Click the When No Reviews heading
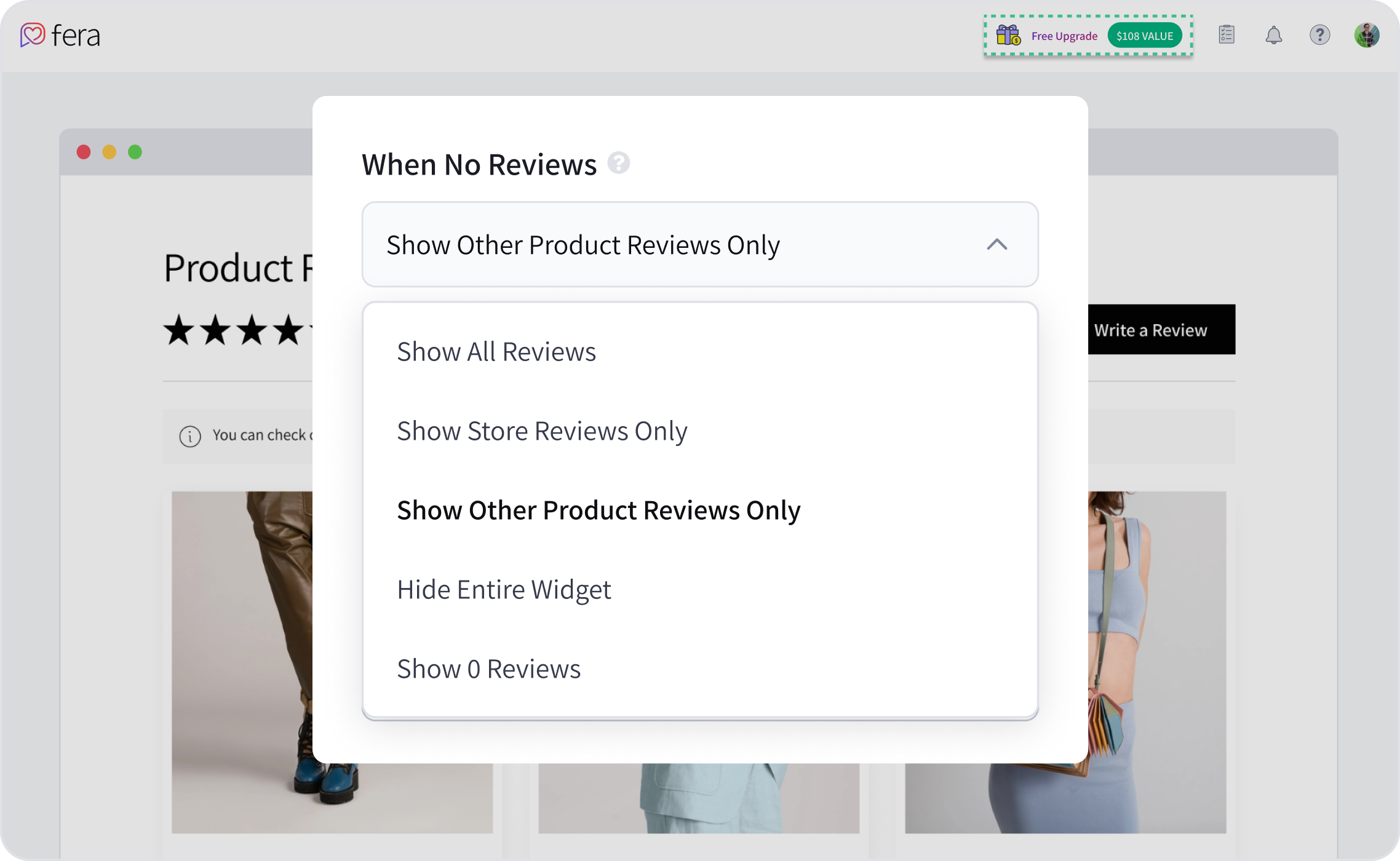The image size is (1400, 861). point(479,164)
